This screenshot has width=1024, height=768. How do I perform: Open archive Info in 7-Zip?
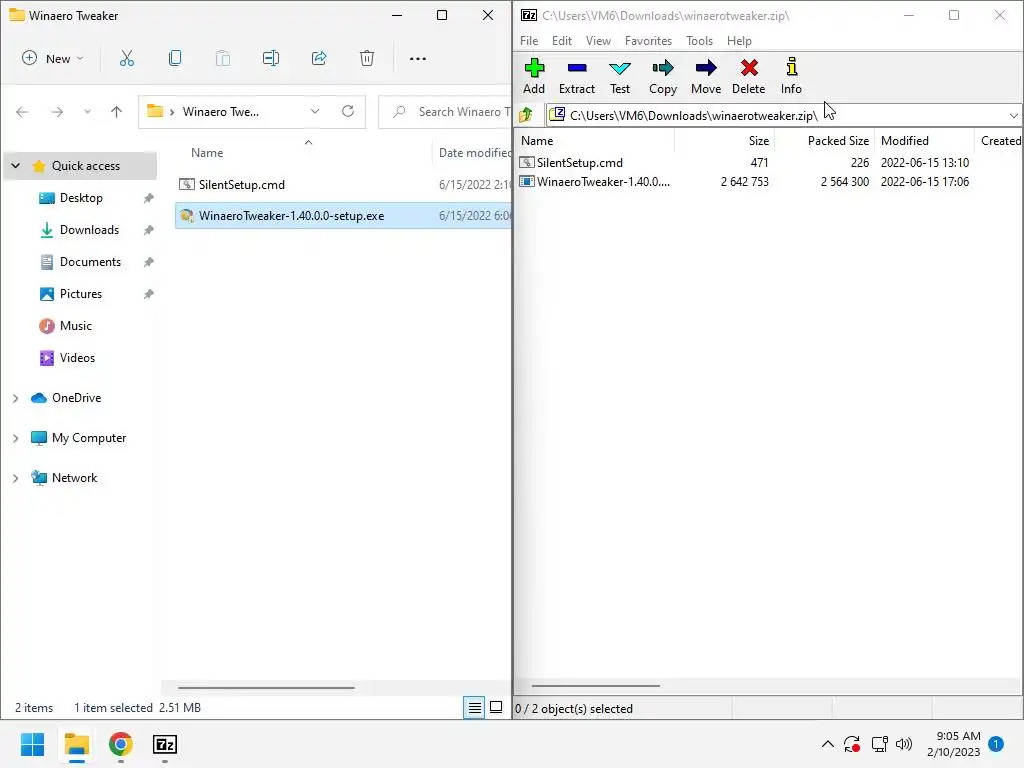(x=791, y=76)
